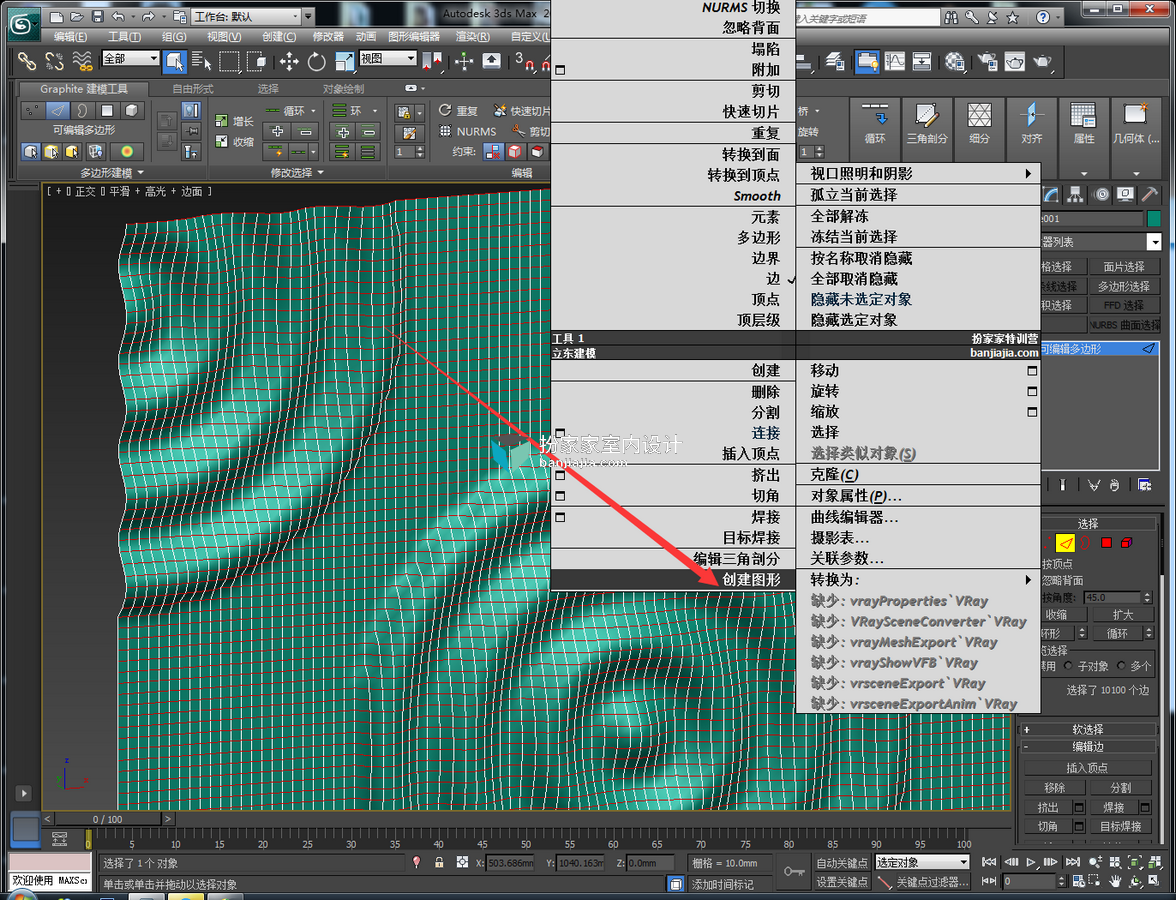
Task: Click the 目标焊接 button in command panel
Action: (x=1120, y=826)
